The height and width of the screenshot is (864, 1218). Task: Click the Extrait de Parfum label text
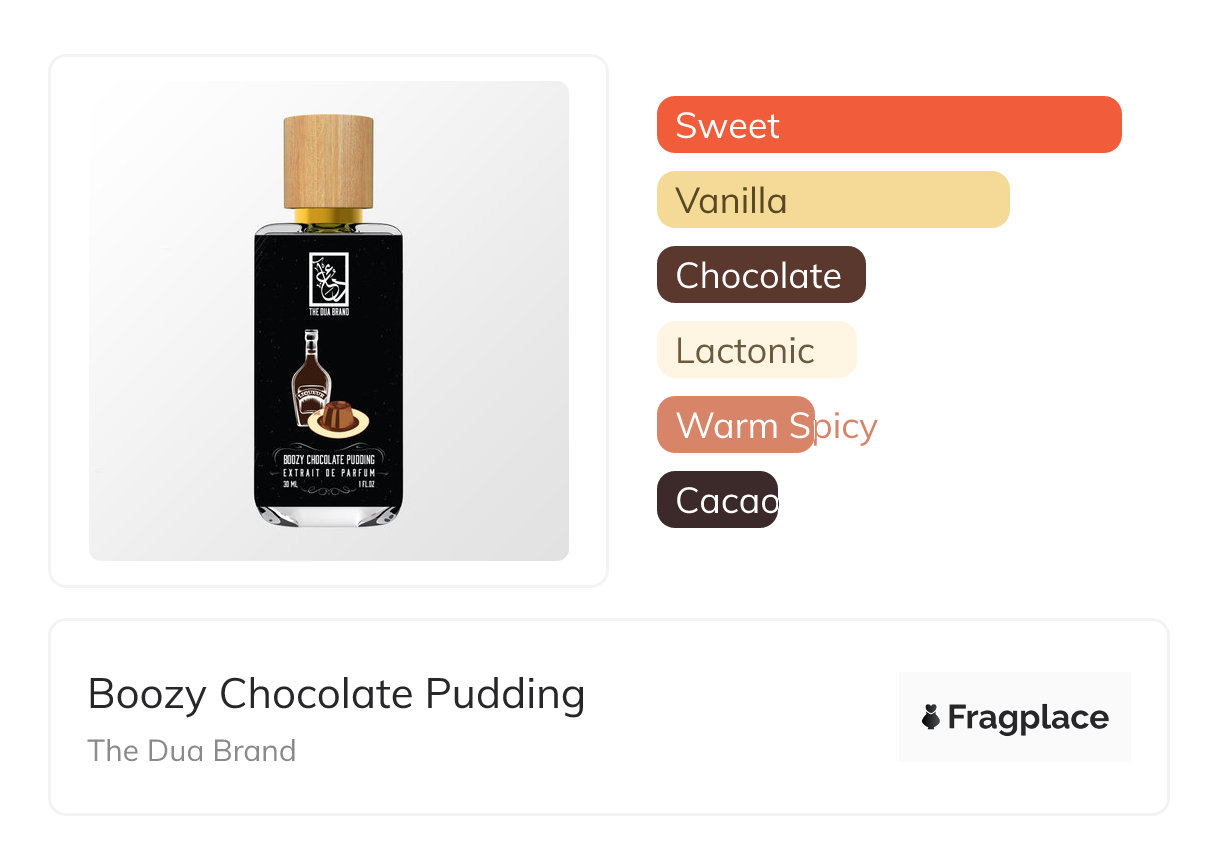pos(328,472)
